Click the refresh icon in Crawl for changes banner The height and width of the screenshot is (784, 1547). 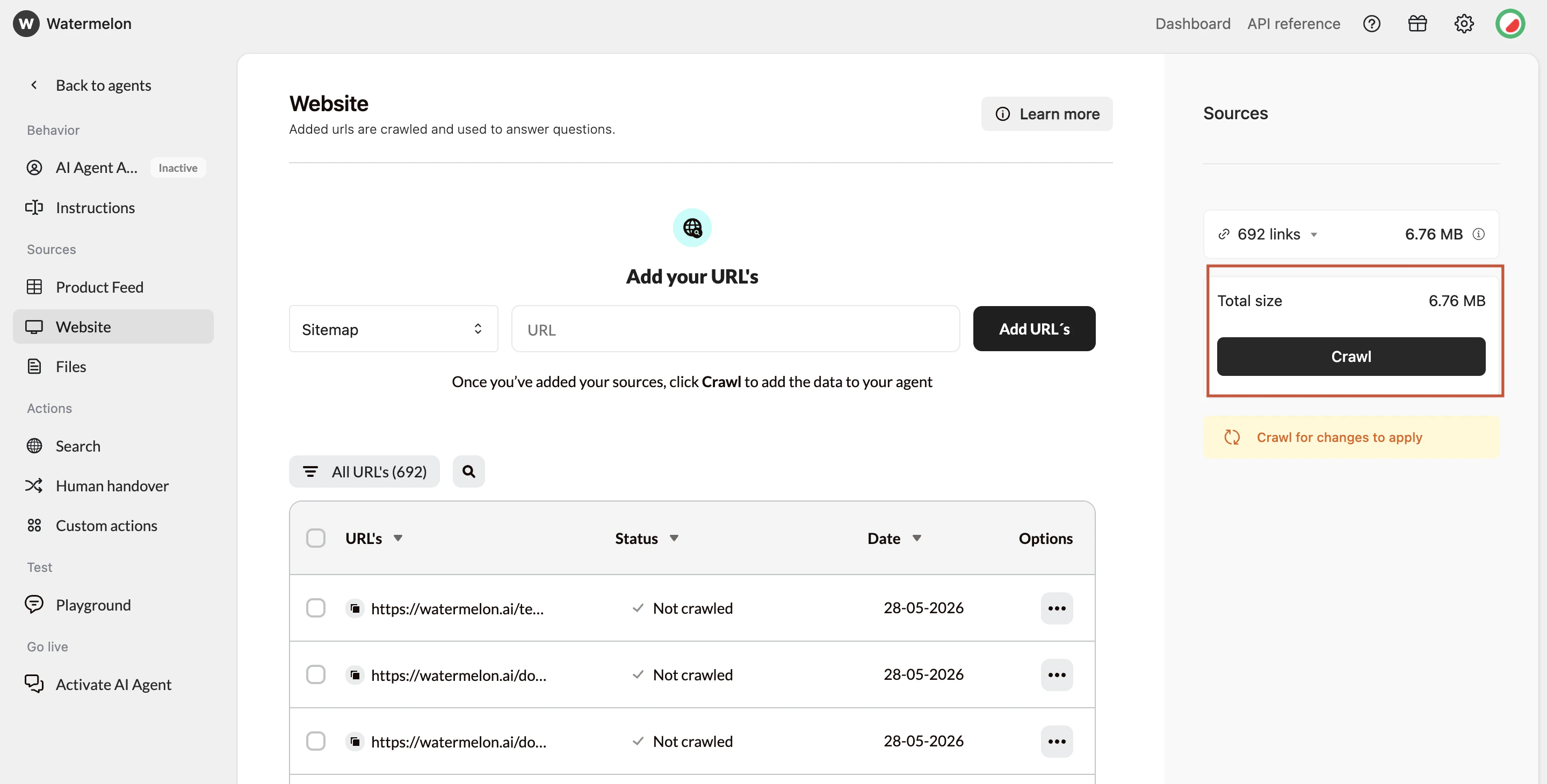click(x=1232, y=437)
